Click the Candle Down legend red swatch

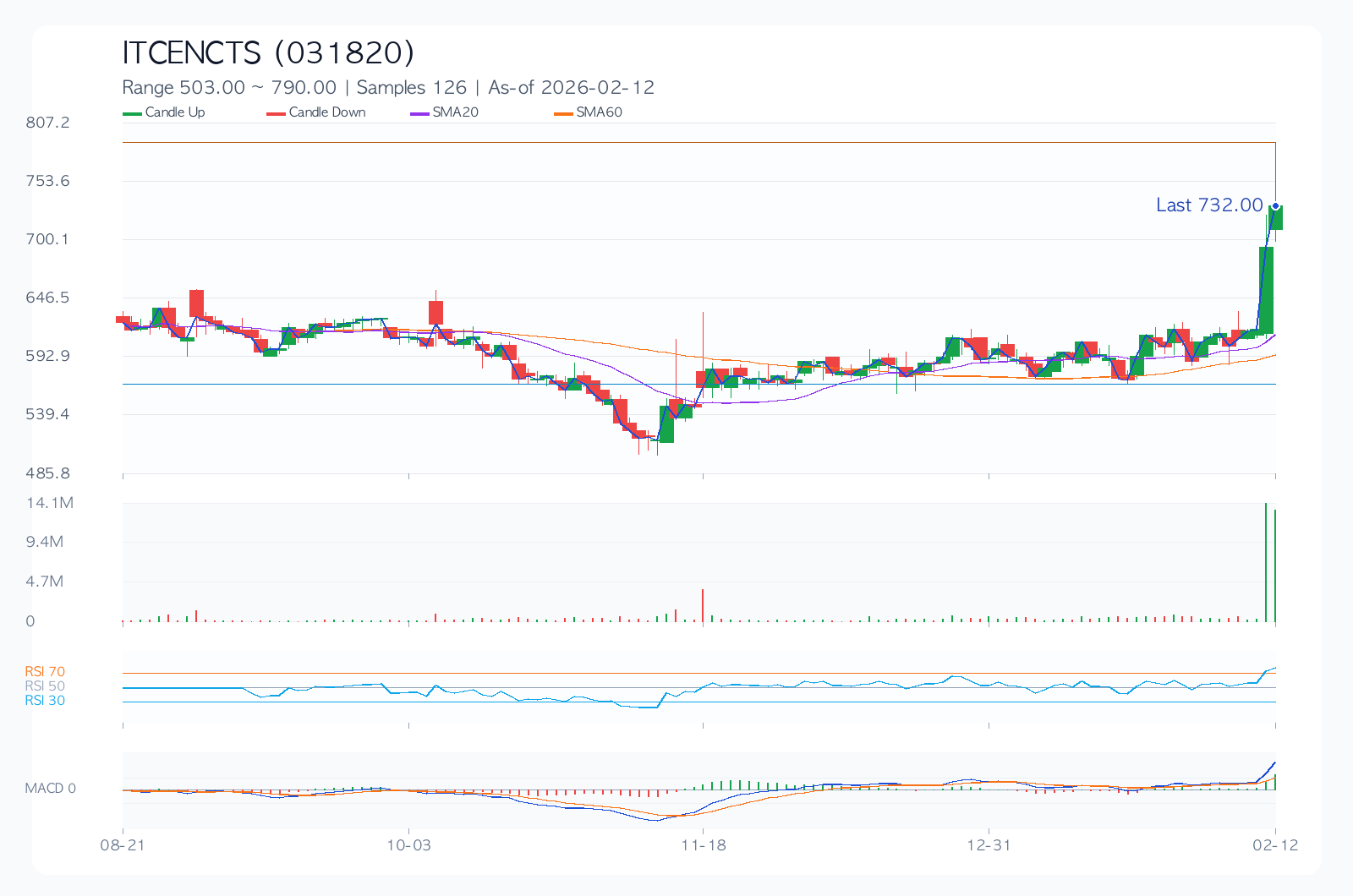276,113
